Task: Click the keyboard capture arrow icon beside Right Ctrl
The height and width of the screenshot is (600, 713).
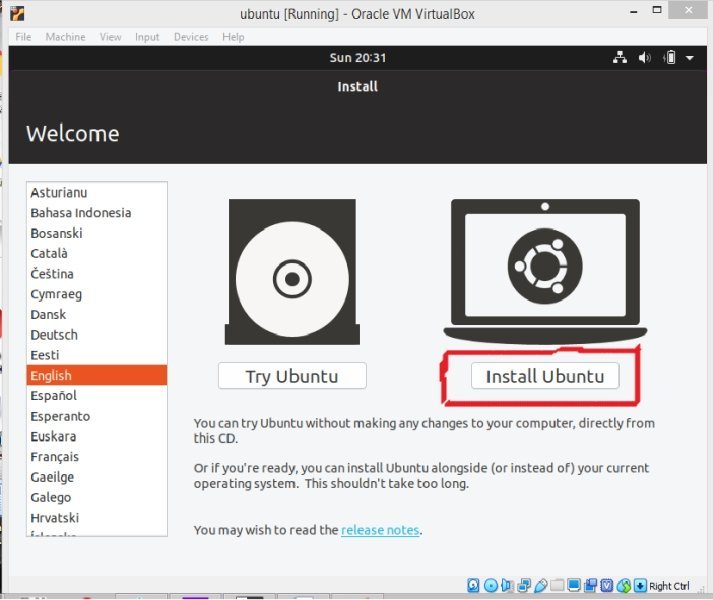Action: (640, 585)
